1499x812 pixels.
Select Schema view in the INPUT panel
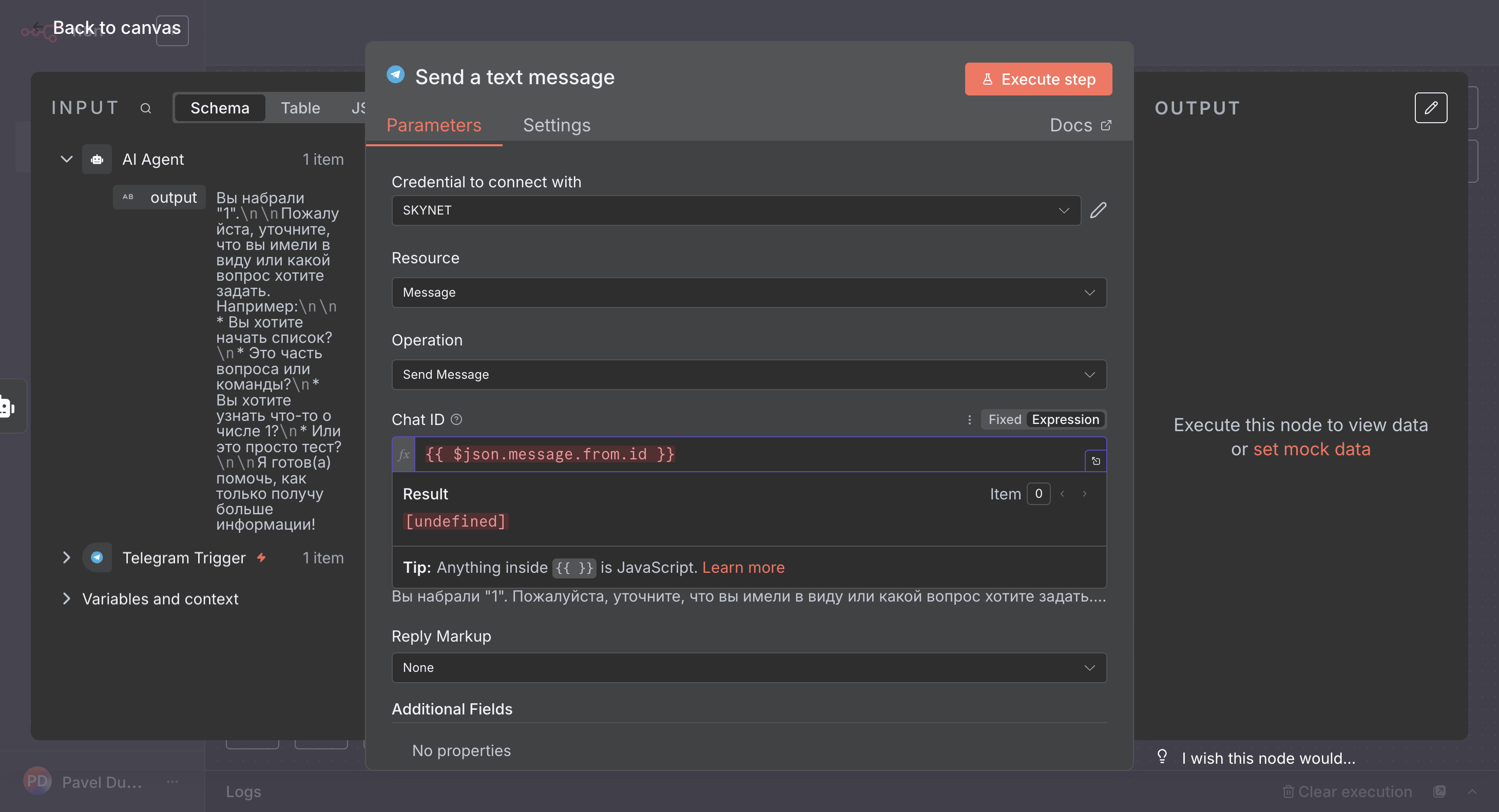coord(219,108)
